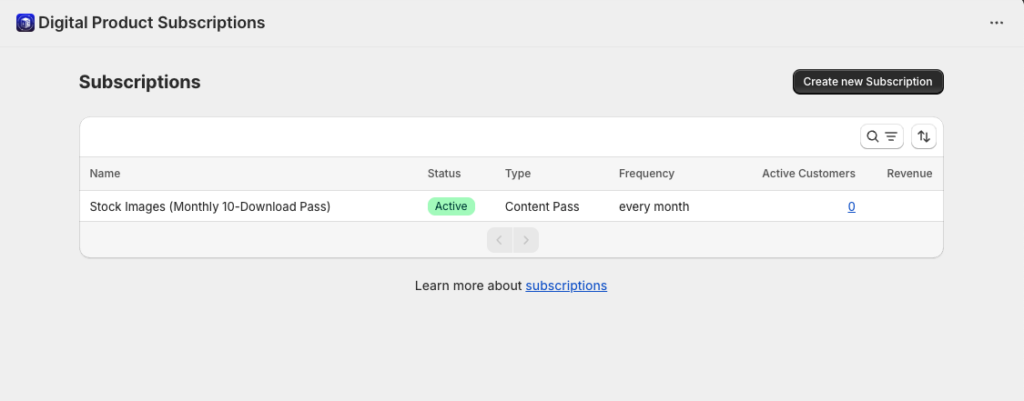Viewport: 1024px width, 401px height.
Task: Click the Frequency column header
Action: click(647, 173)
